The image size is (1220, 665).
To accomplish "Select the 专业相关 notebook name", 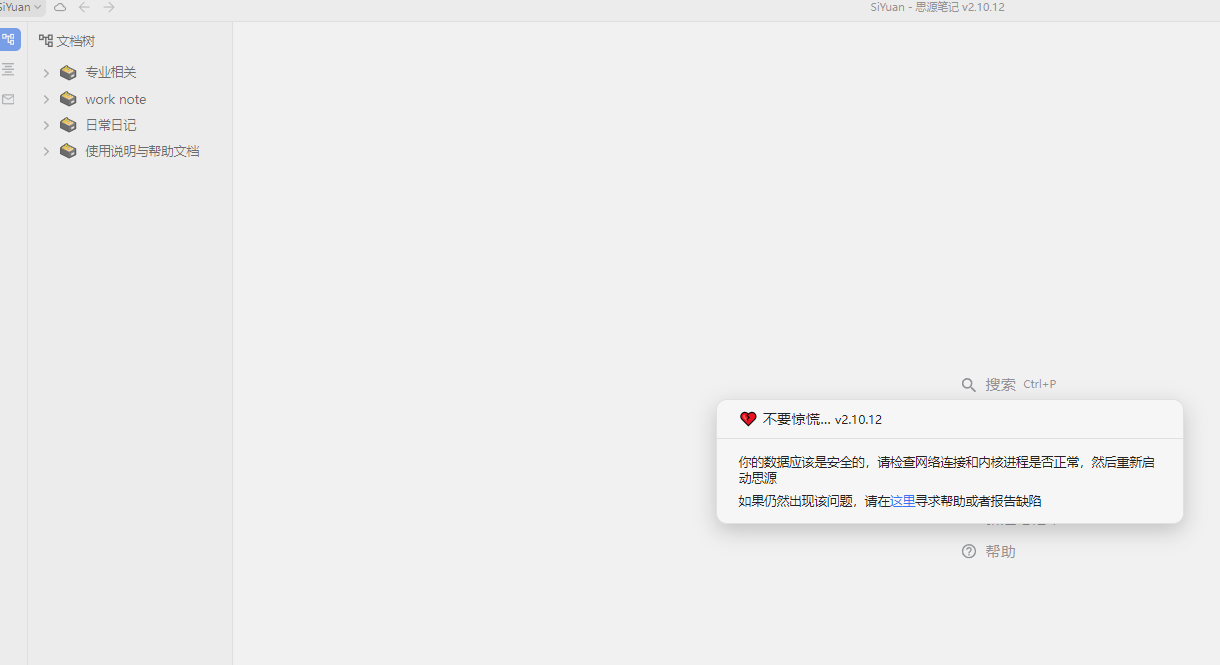I will pyautogui.click(x=111, y=73).
